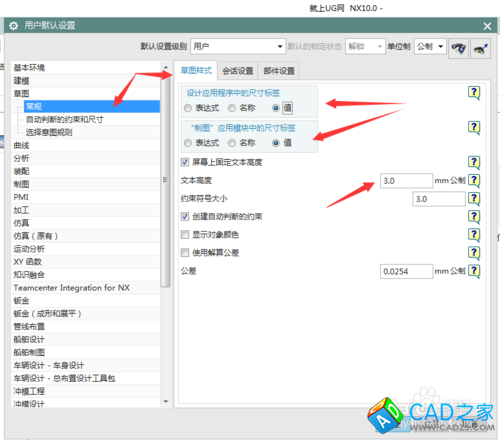Enable 使用解算公差 checkbox
The image size is (500, 440).
click(185, 253)
